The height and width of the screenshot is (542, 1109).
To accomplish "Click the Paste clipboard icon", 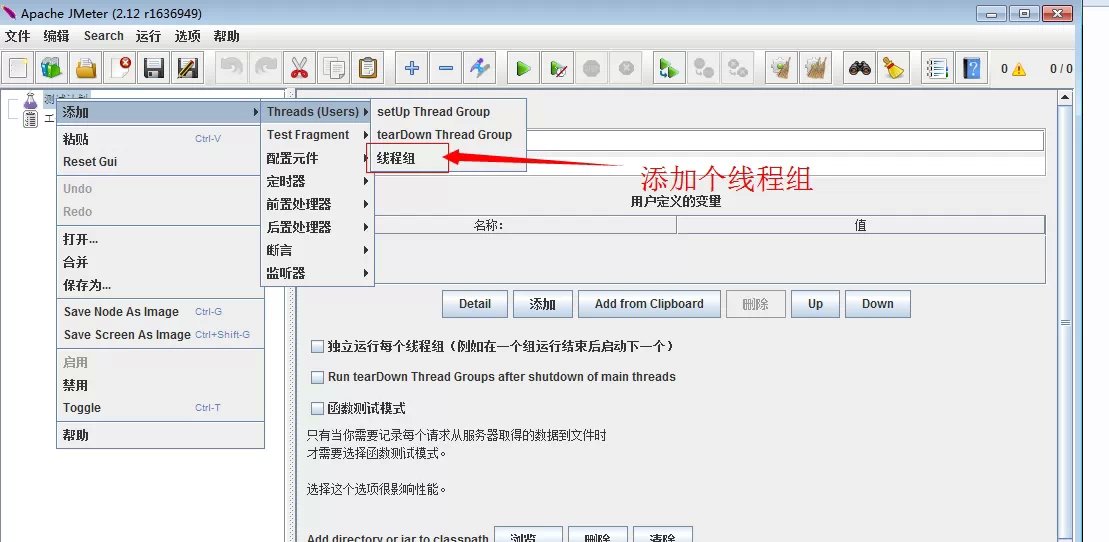I will (367, 69).
